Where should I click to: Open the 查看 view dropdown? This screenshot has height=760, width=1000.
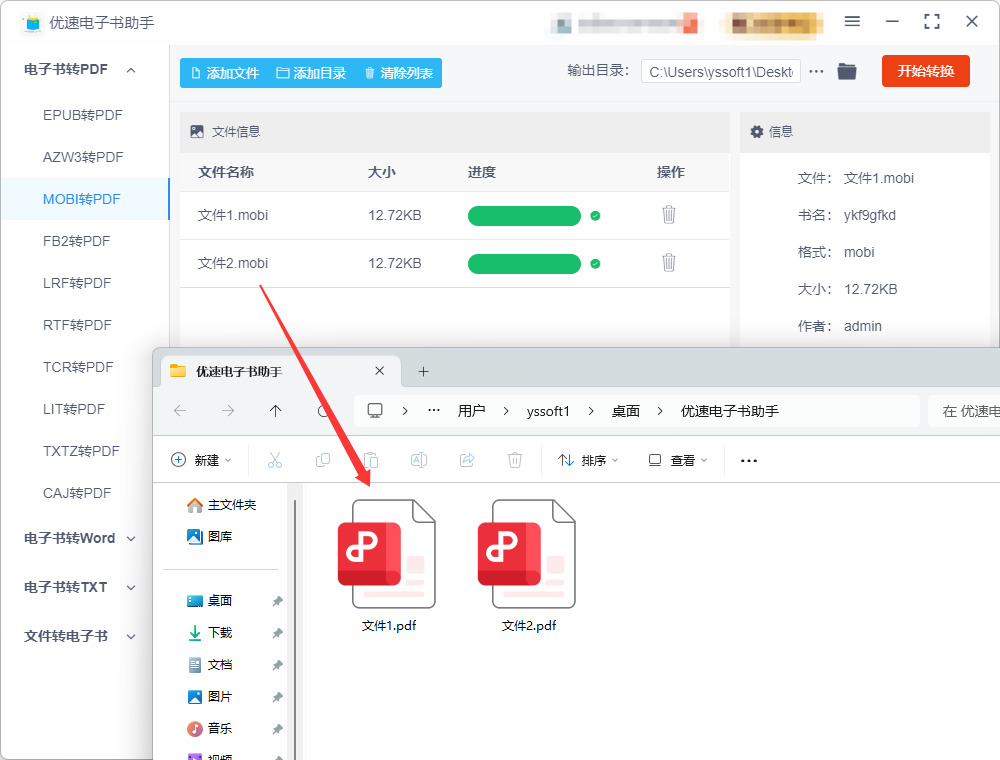678,460
